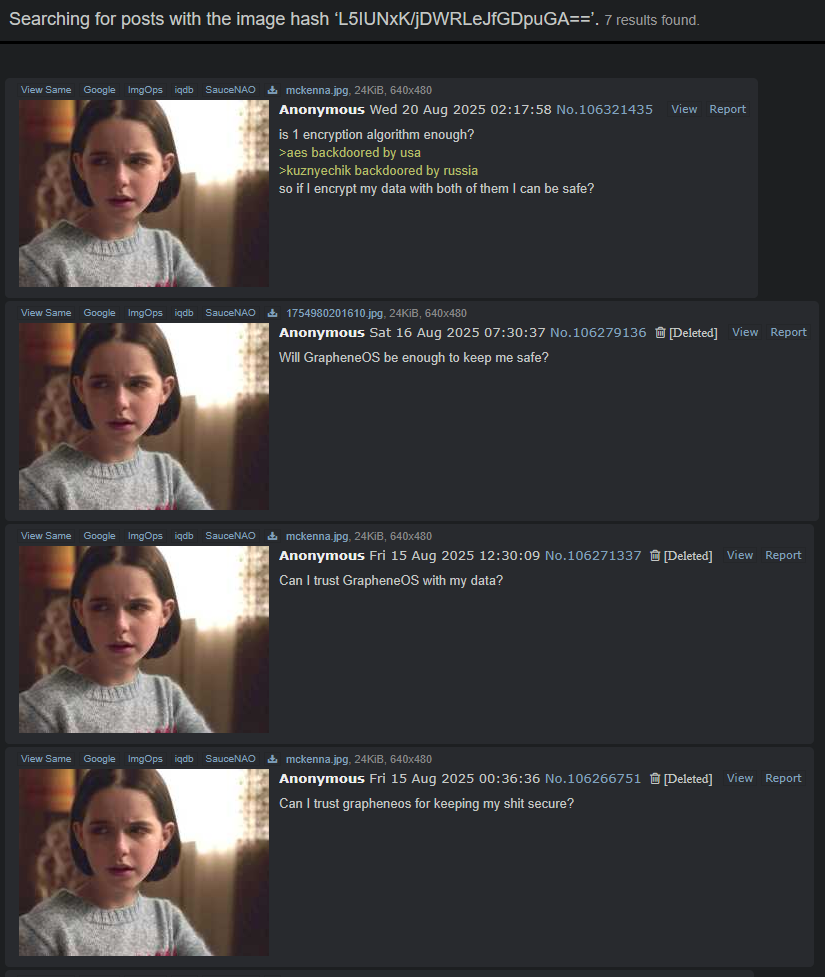View post No.106266751
The height and width of the screenshot is (977, 825).
point(740,778)
